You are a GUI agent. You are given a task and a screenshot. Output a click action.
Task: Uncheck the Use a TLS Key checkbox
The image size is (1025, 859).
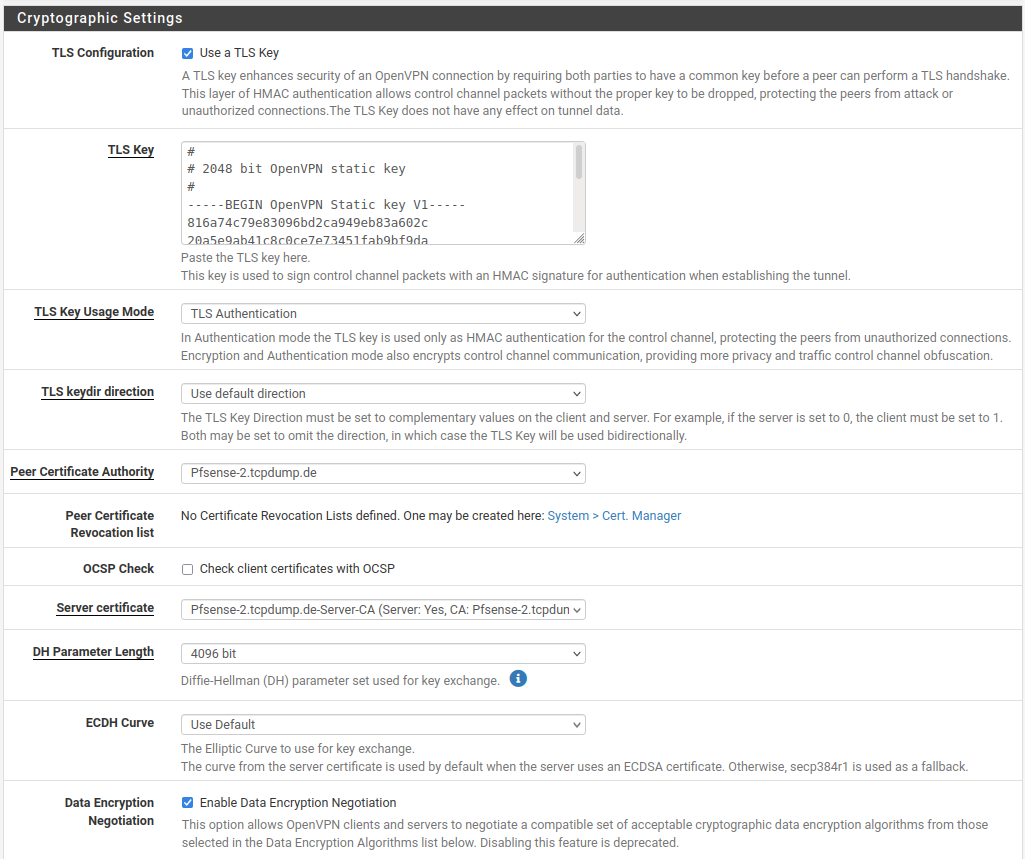[x=187, y=53]
